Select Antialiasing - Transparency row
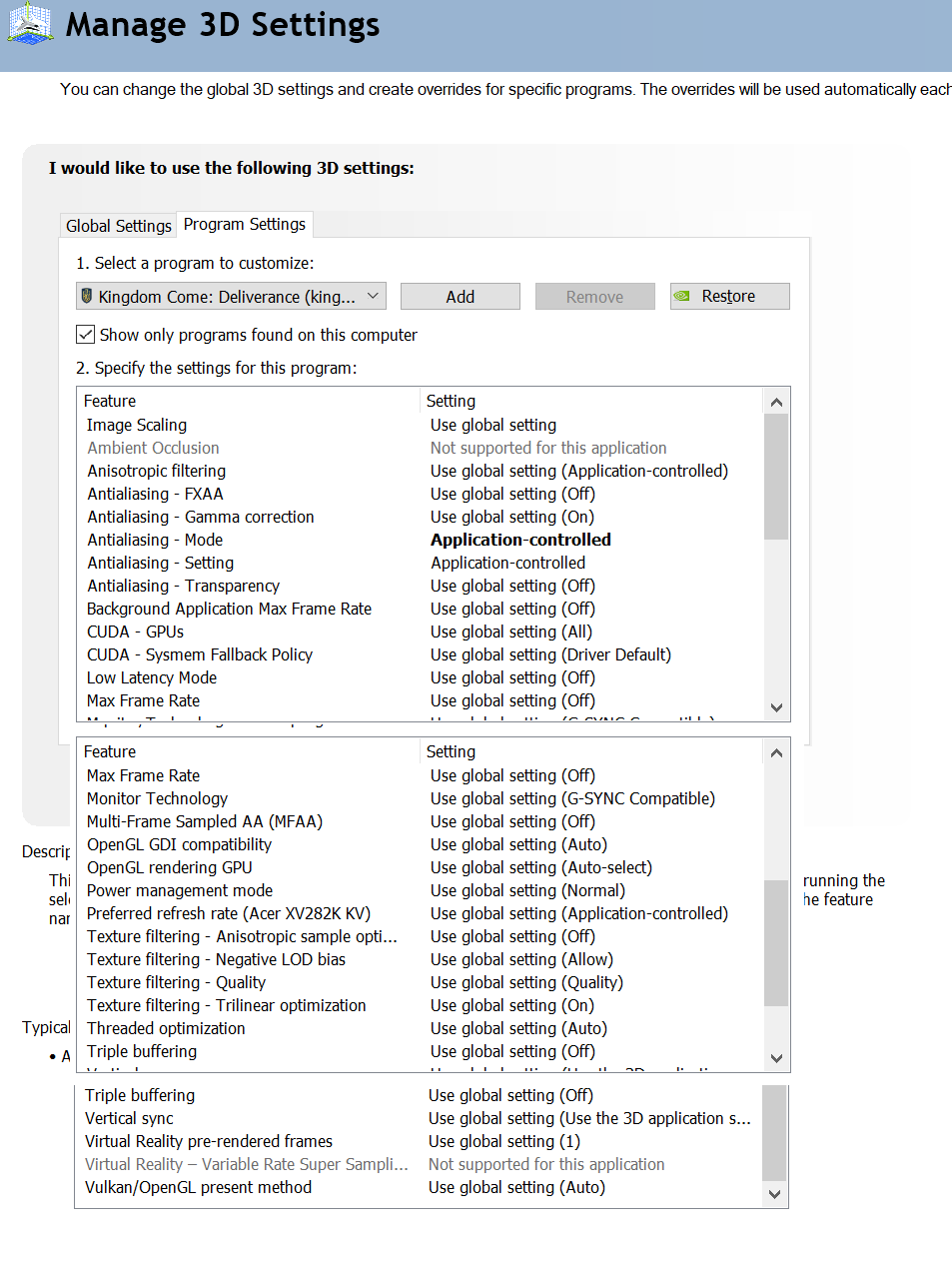 [x=421, y=586]
